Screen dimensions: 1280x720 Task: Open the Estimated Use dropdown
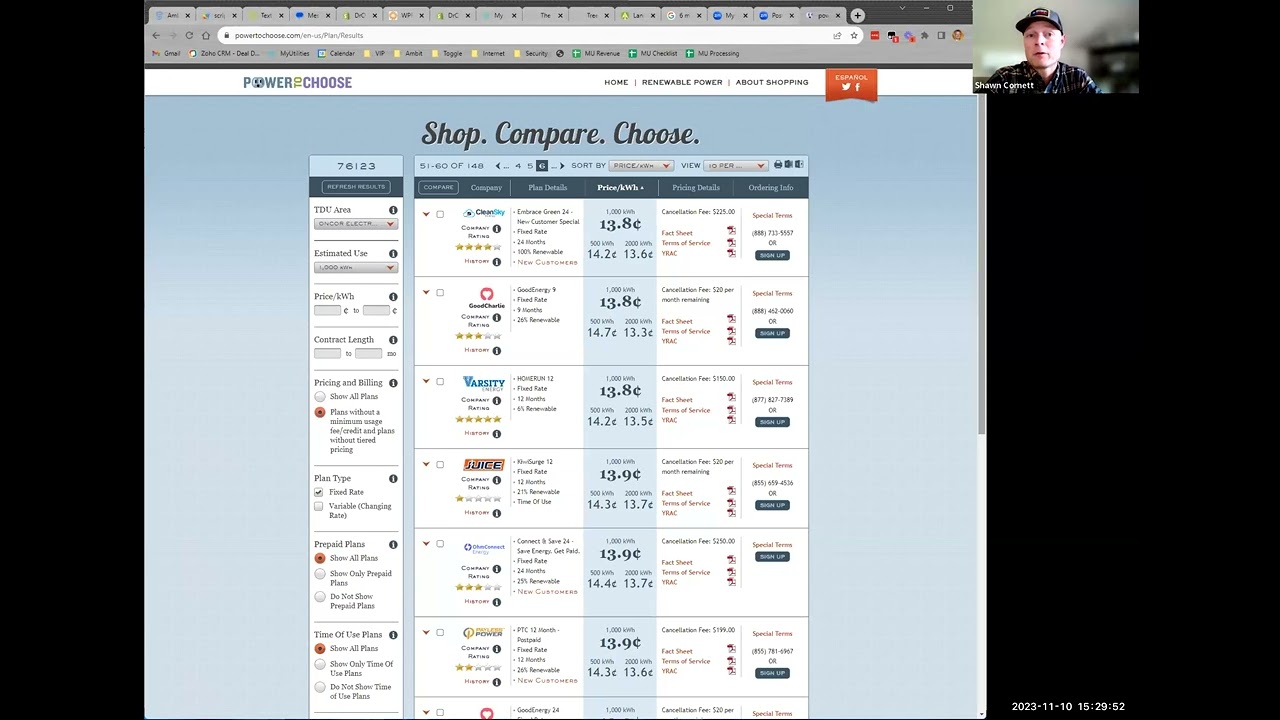(x=355, y=268)
